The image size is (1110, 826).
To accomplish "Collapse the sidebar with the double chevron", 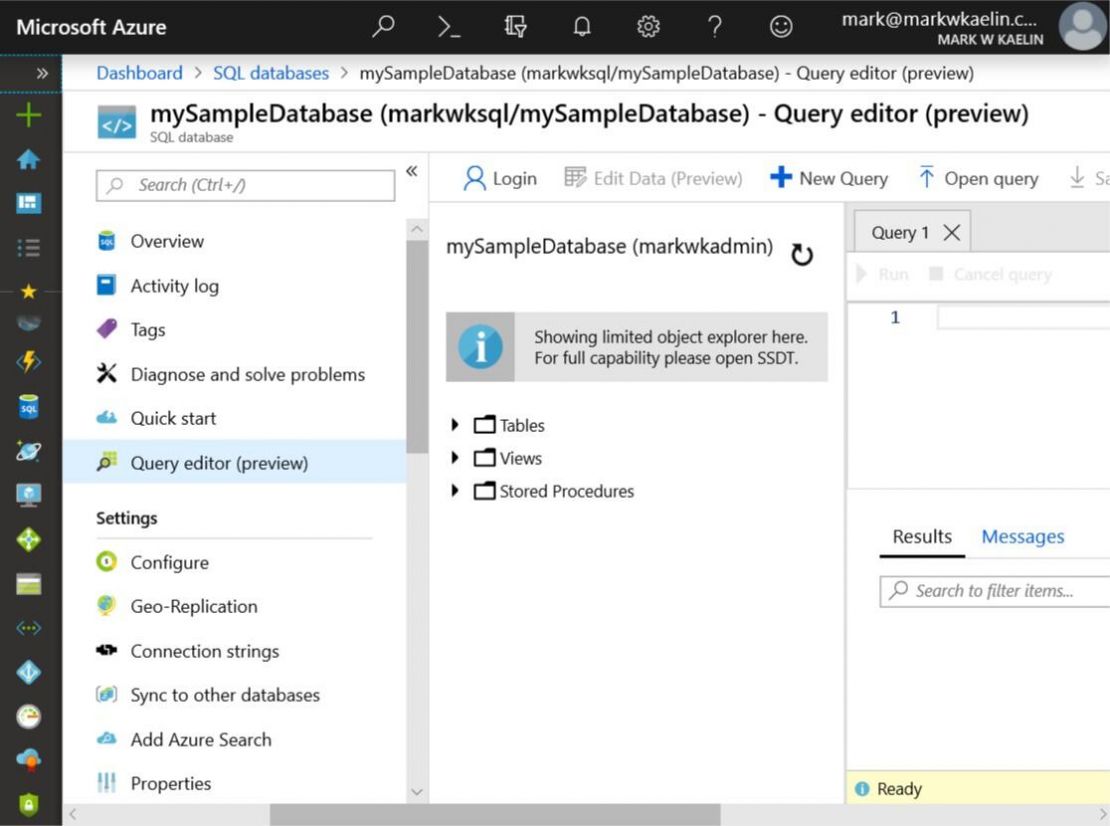I will click(412, 170).
